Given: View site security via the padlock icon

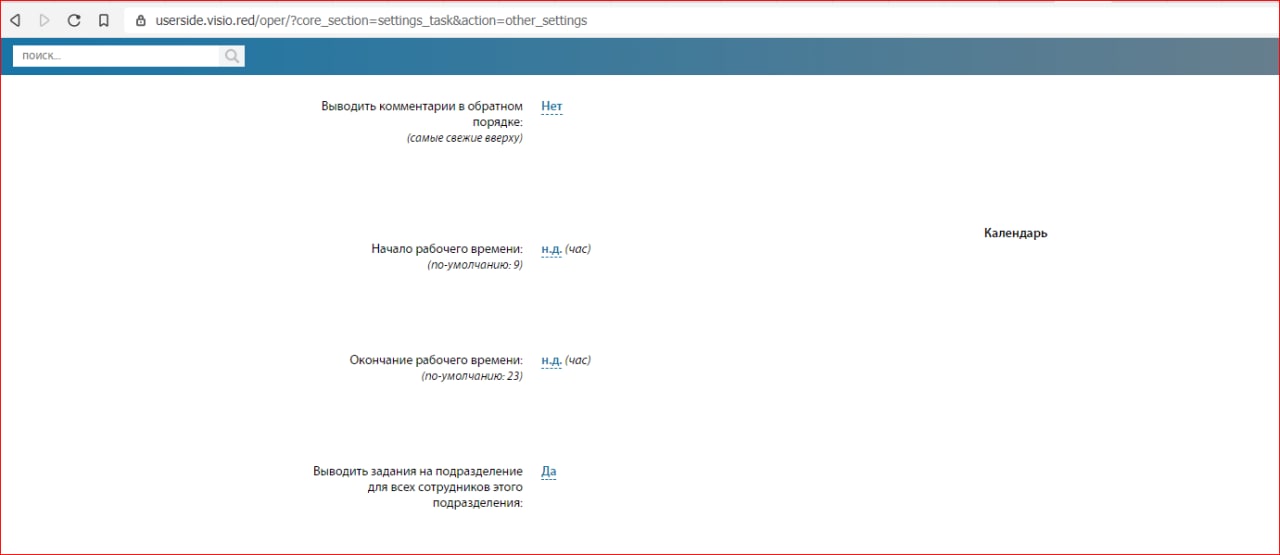Looking at the screenshot, I should pos(141,20).
